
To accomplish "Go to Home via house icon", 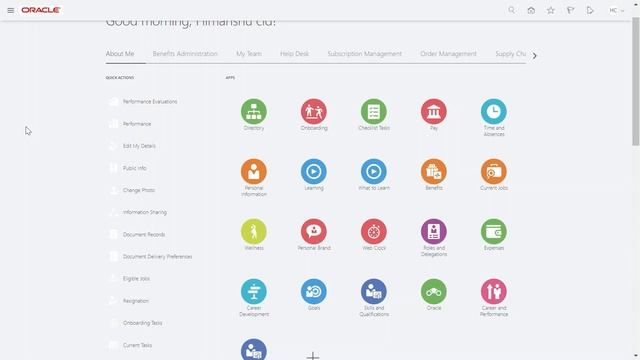I will pyautogui.click(x=531, y=10).
